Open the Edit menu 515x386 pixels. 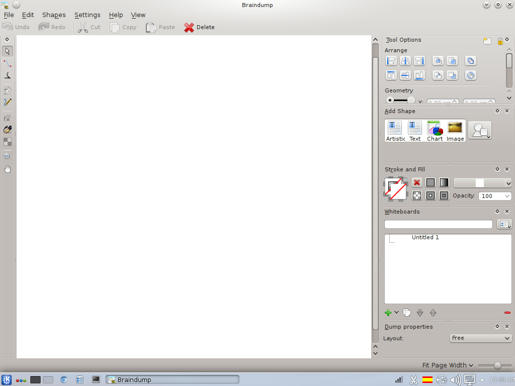28,15
